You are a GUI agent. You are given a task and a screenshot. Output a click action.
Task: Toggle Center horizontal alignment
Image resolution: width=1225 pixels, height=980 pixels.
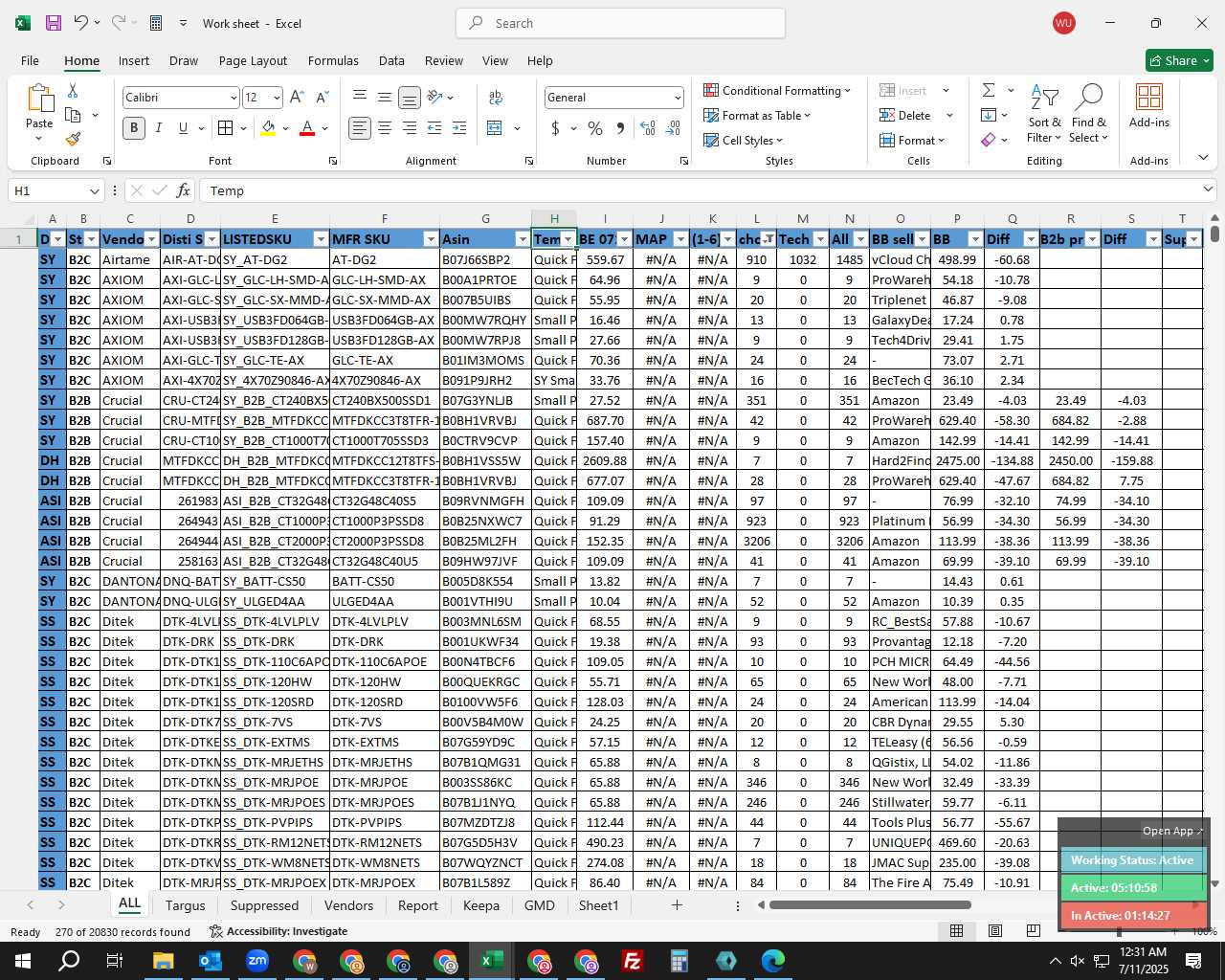click(385, 128)
